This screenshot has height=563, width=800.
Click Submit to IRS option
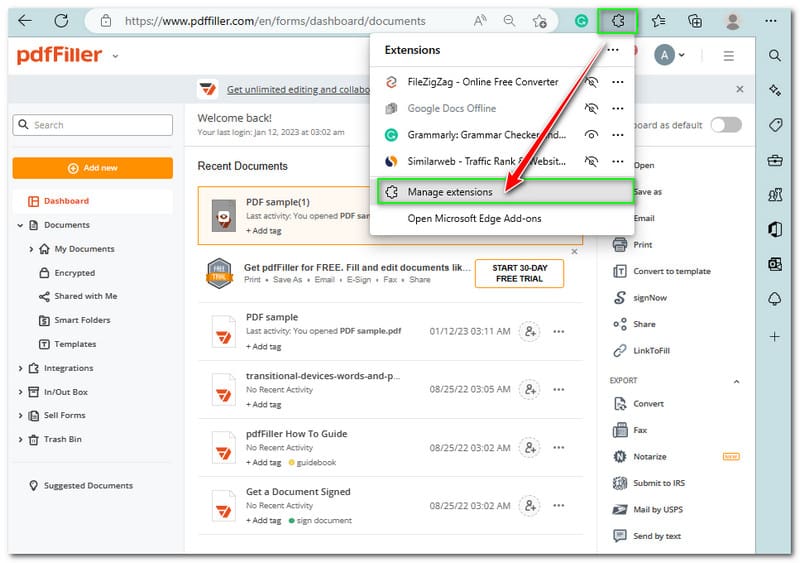point(659,483)
